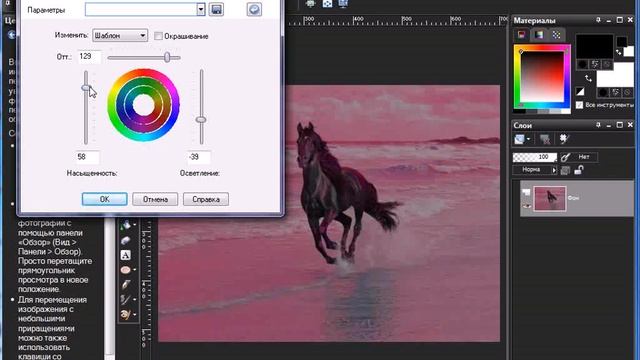Pin the Слои panel
Screen dimensions: 640x360
pos(598,125)
